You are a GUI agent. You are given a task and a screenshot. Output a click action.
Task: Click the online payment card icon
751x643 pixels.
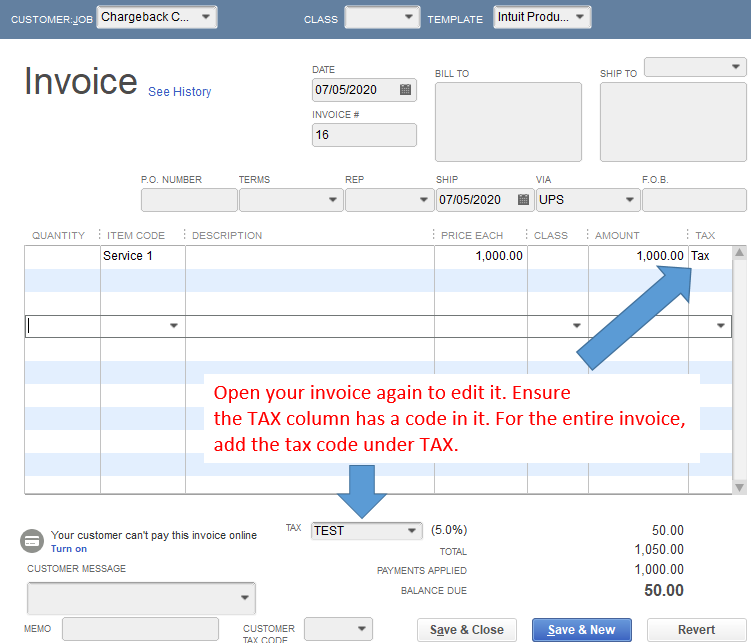pyautogui.click(x=32, y=541)
